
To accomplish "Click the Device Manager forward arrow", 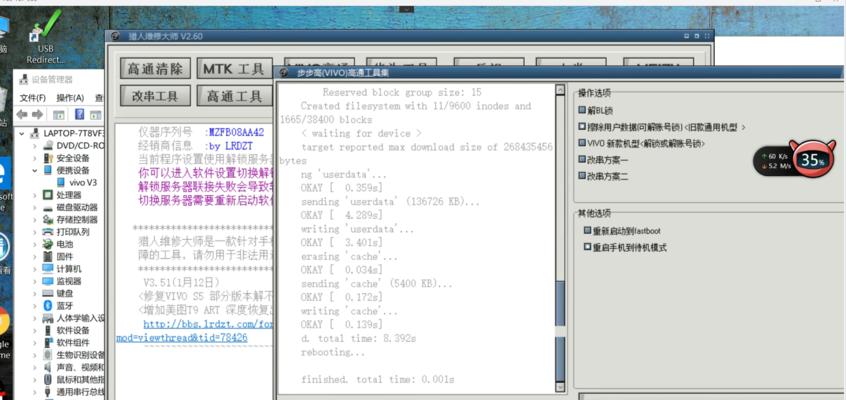I will [37, 114].
